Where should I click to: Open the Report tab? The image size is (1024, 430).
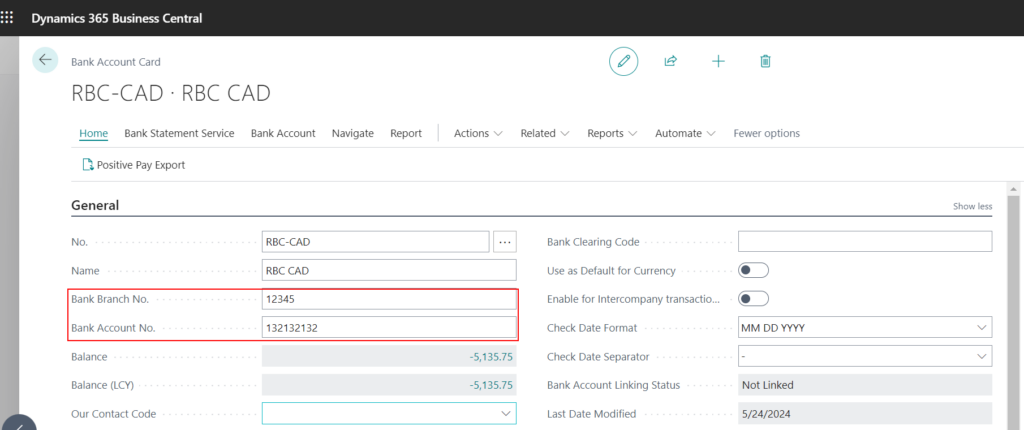(406, 133)
